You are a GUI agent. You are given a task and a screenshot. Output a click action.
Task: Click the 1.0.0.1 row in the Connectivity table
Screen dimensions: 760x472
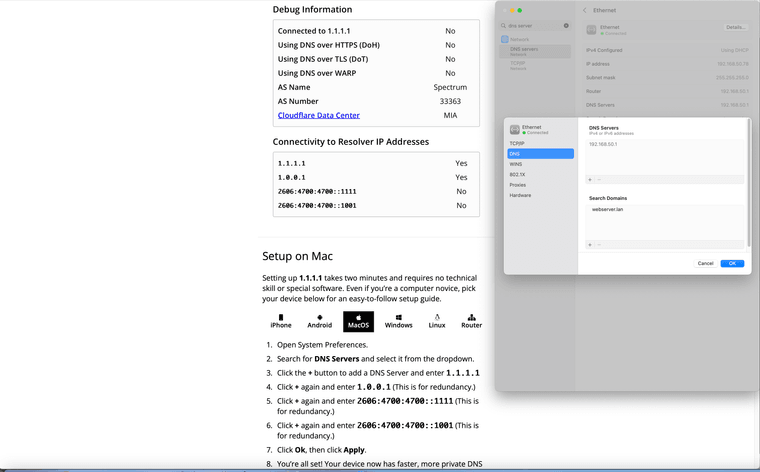(376, 177)
